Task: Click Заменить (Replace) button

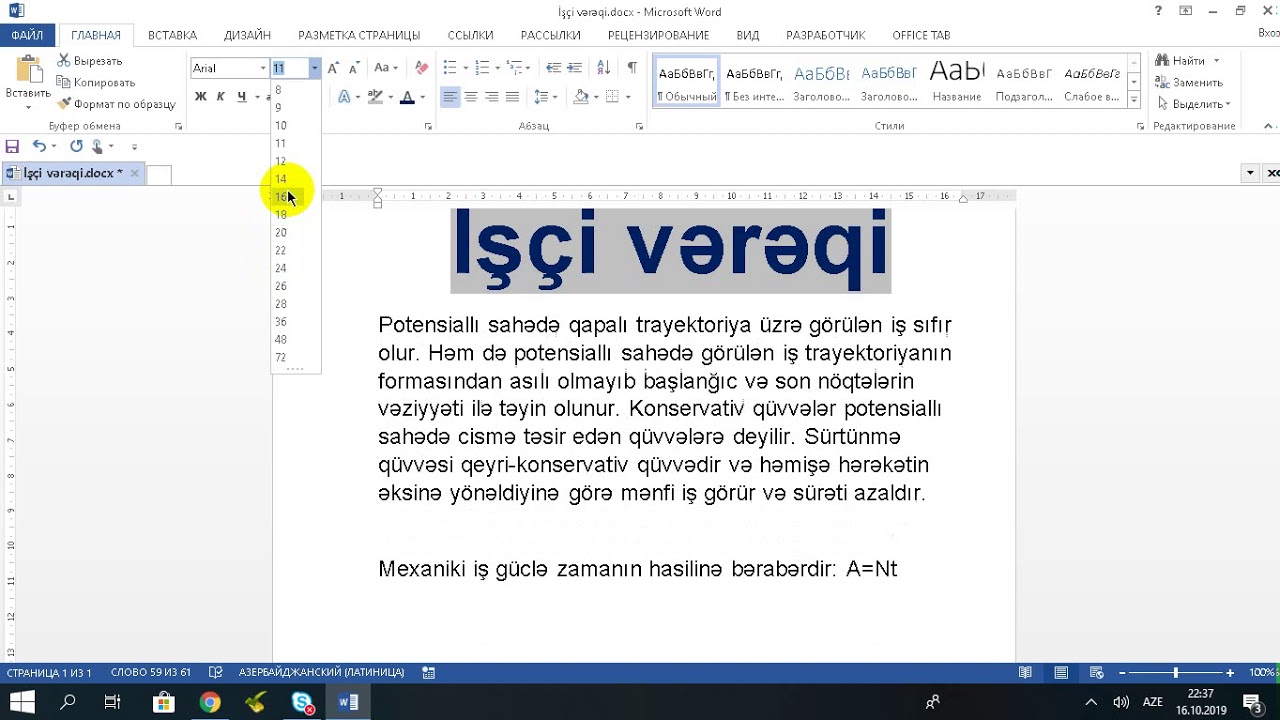Action: click(1189, 83)
